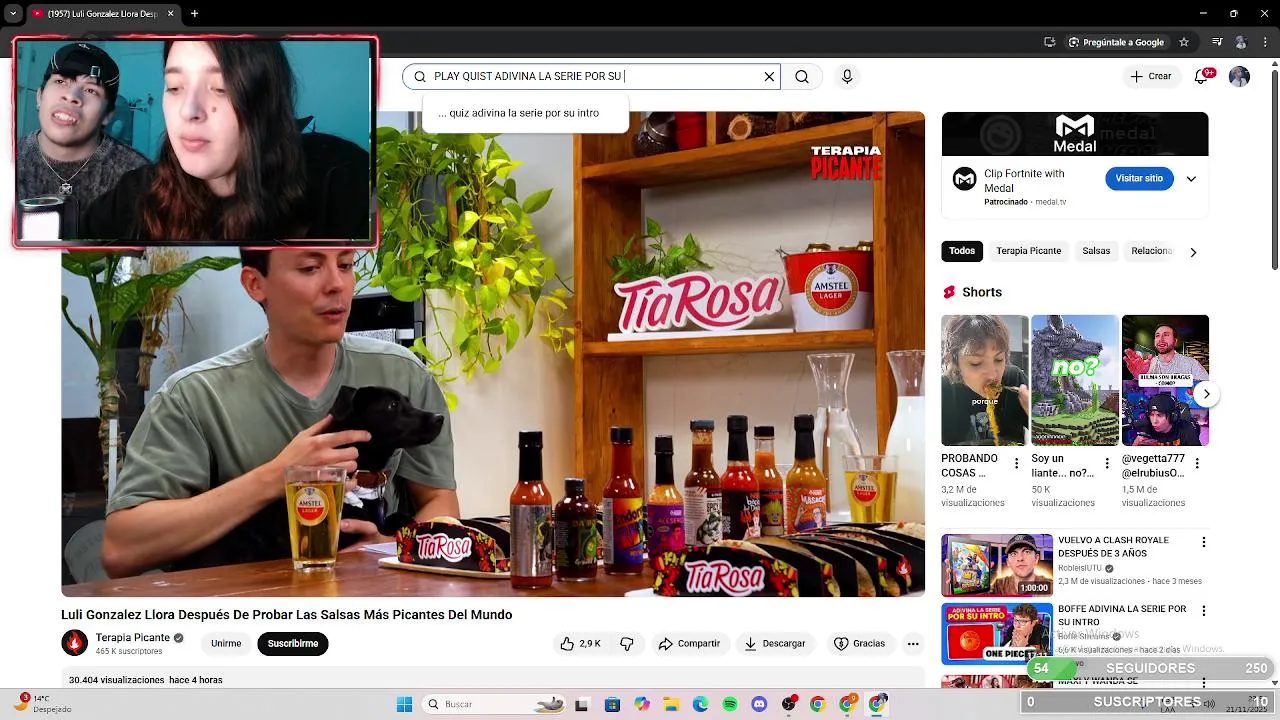Open options for VUELVO A CLASH ROYALE video
1280x720 pixels.
click(1204, 542)
